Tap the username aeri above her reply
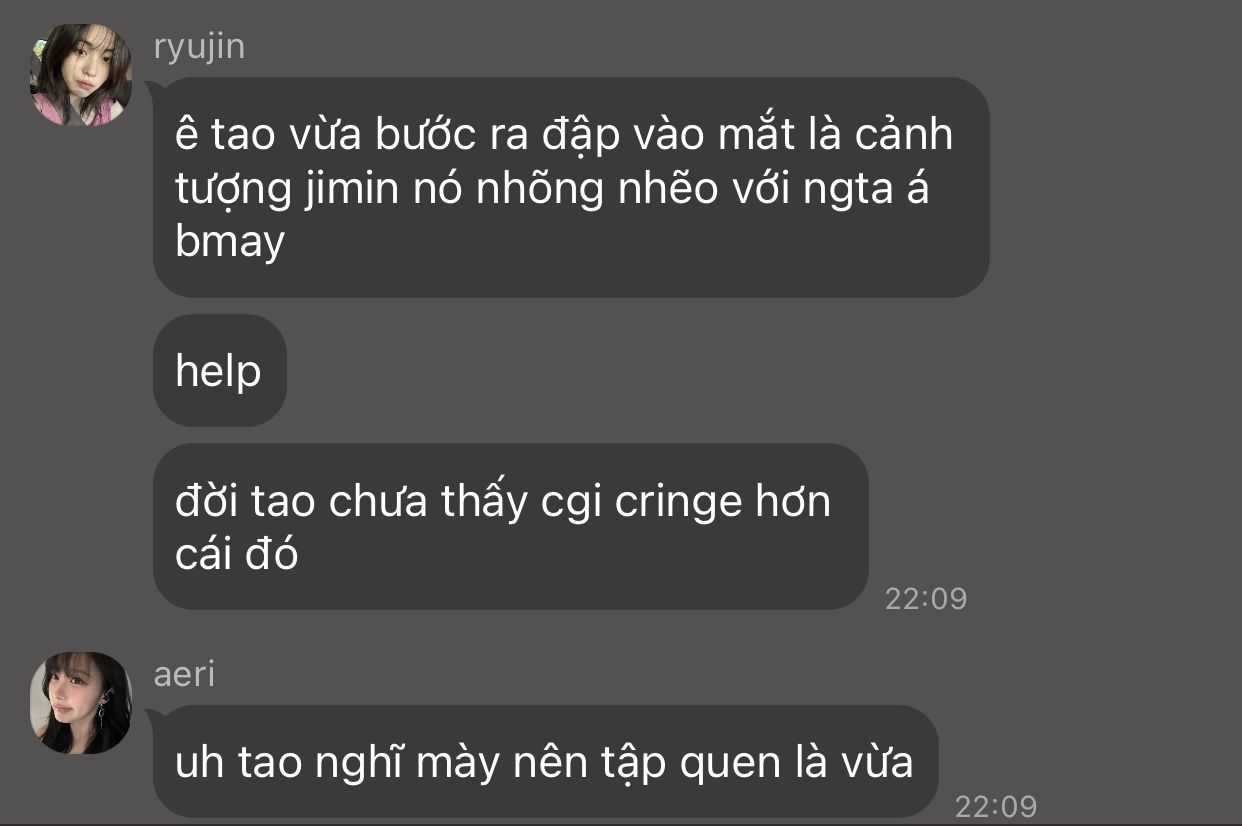The image size is (1242, 826). [184, 674]
